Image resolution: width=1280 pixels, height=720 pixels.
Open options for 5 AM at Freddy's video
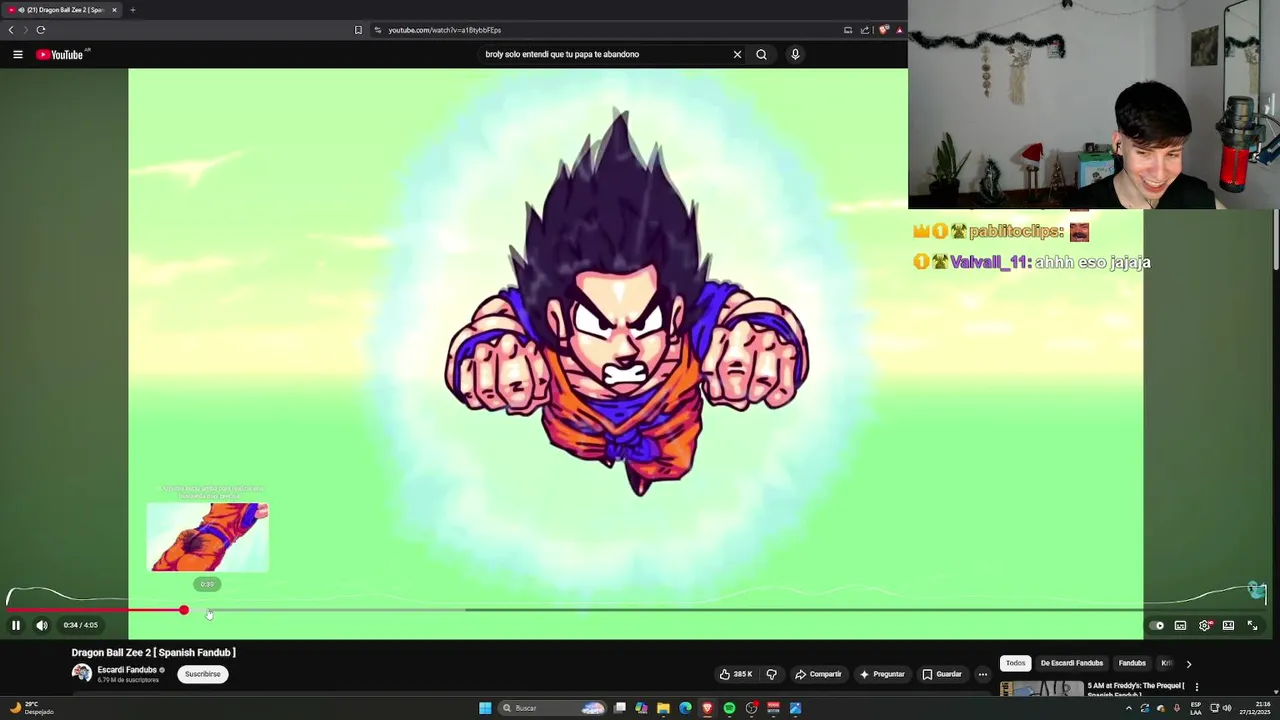coord(1196,687)
